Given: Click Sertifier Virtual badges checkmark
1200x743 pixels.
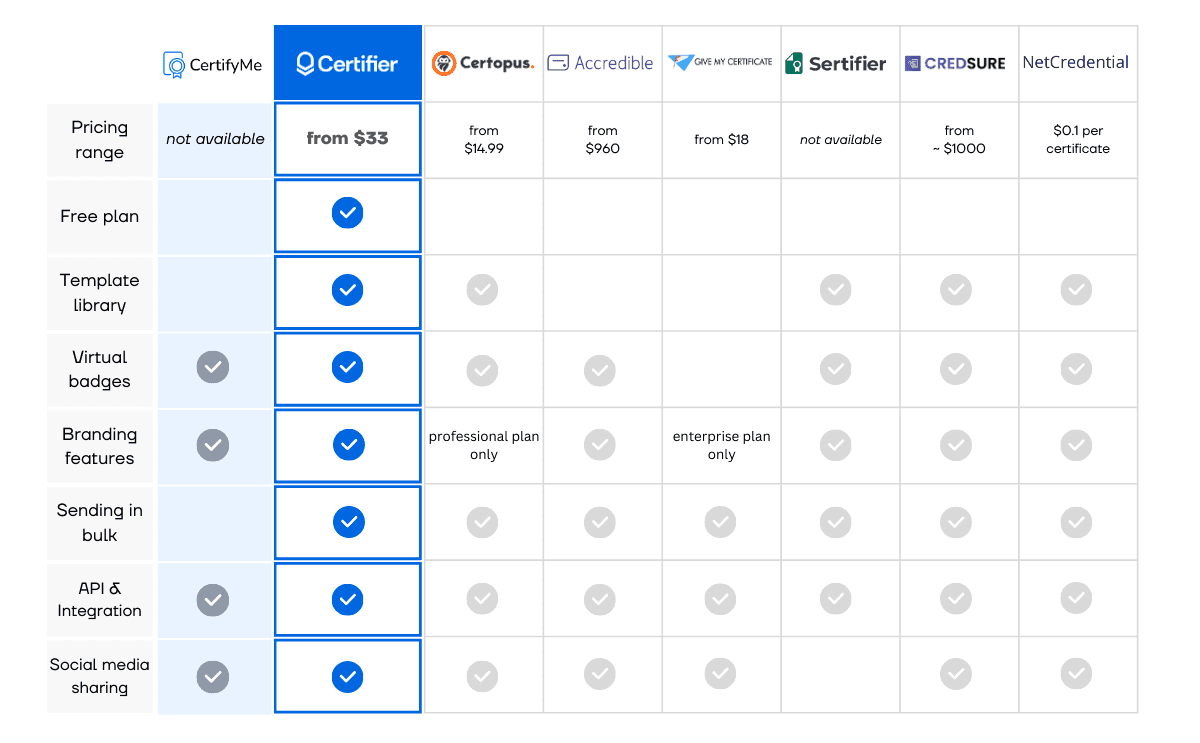Looking at the screenshot, I should click(836, 369).
